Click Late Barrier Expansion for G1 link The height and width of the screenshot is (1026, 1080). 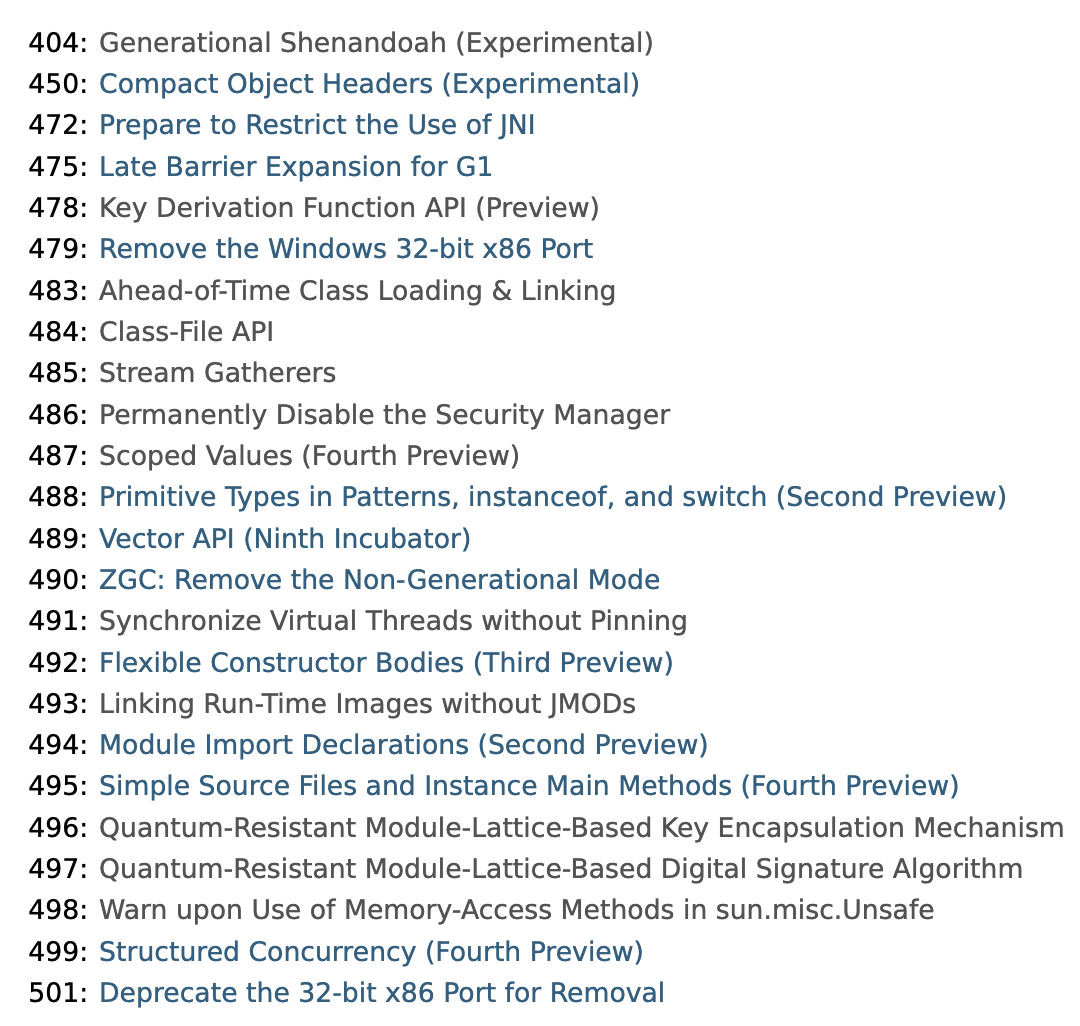point(295,167)
